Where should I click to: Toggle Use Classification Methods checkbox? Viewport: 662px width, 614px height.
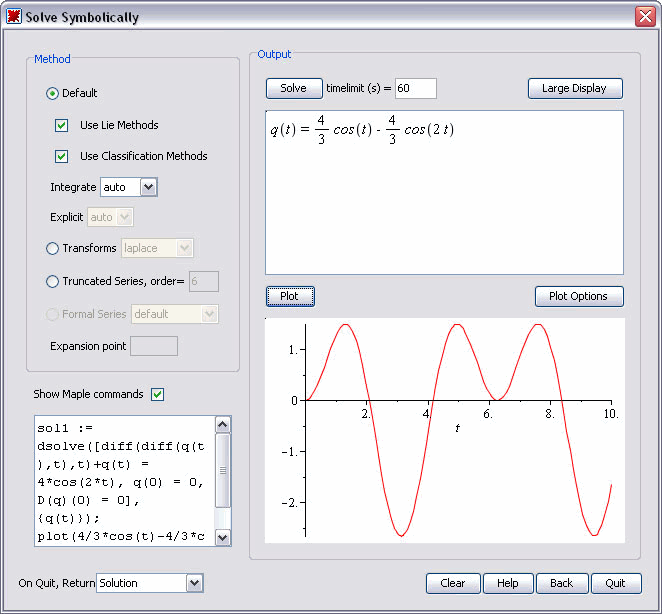click(62, 156)
